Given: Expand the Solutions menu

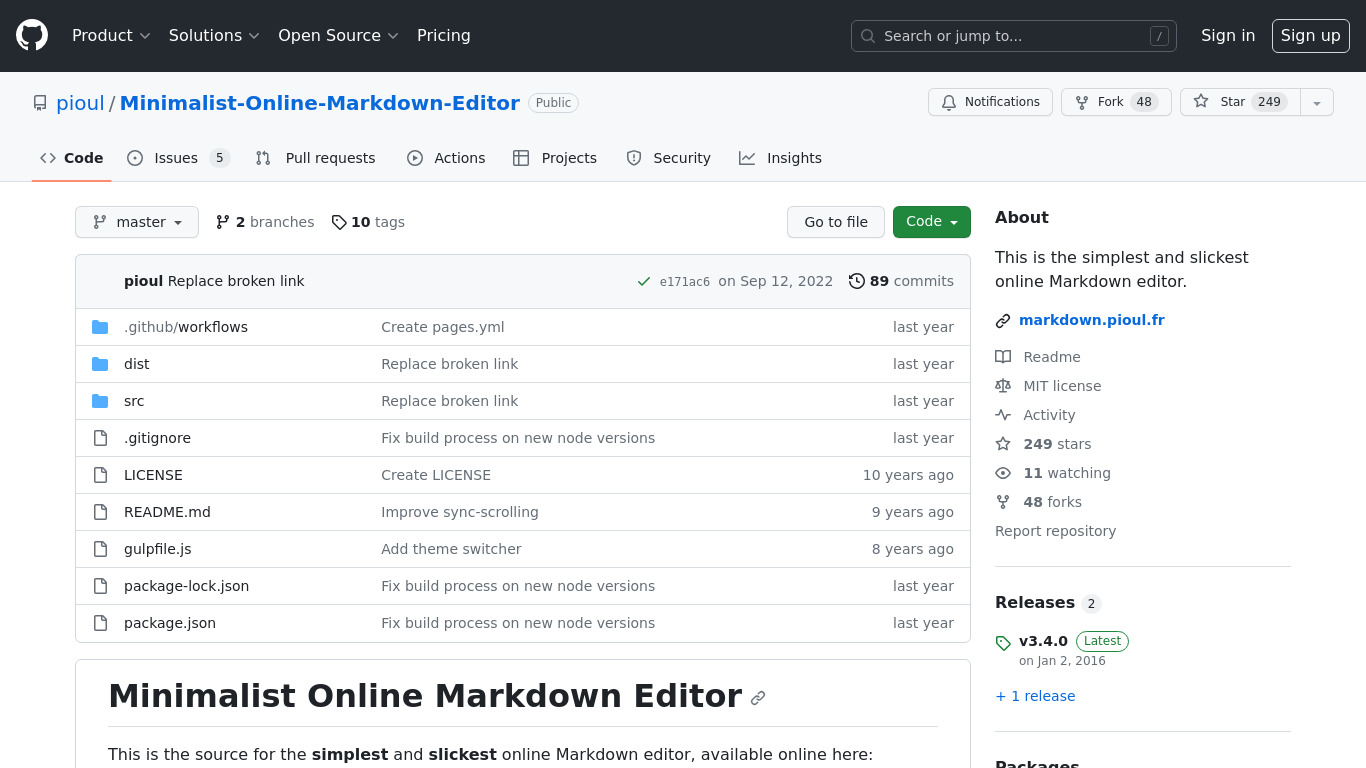Looking at the screenshot, I should click(x=214, y=36).
